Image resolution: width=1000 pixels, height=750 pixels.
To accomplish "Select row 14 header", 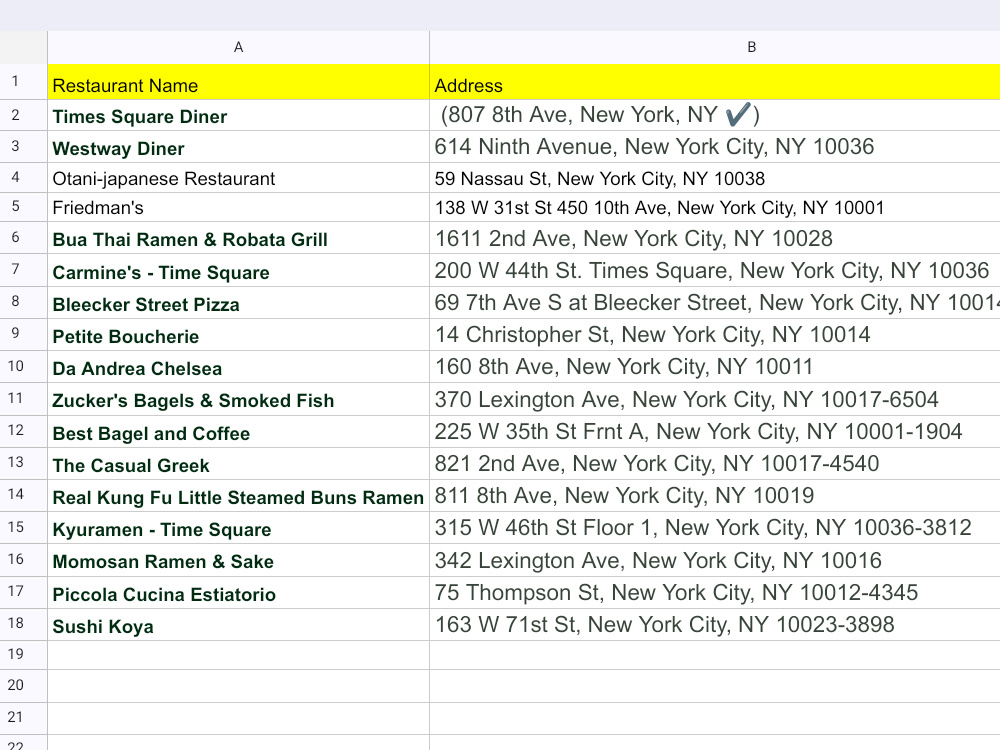I will click(x=24, y=496).
